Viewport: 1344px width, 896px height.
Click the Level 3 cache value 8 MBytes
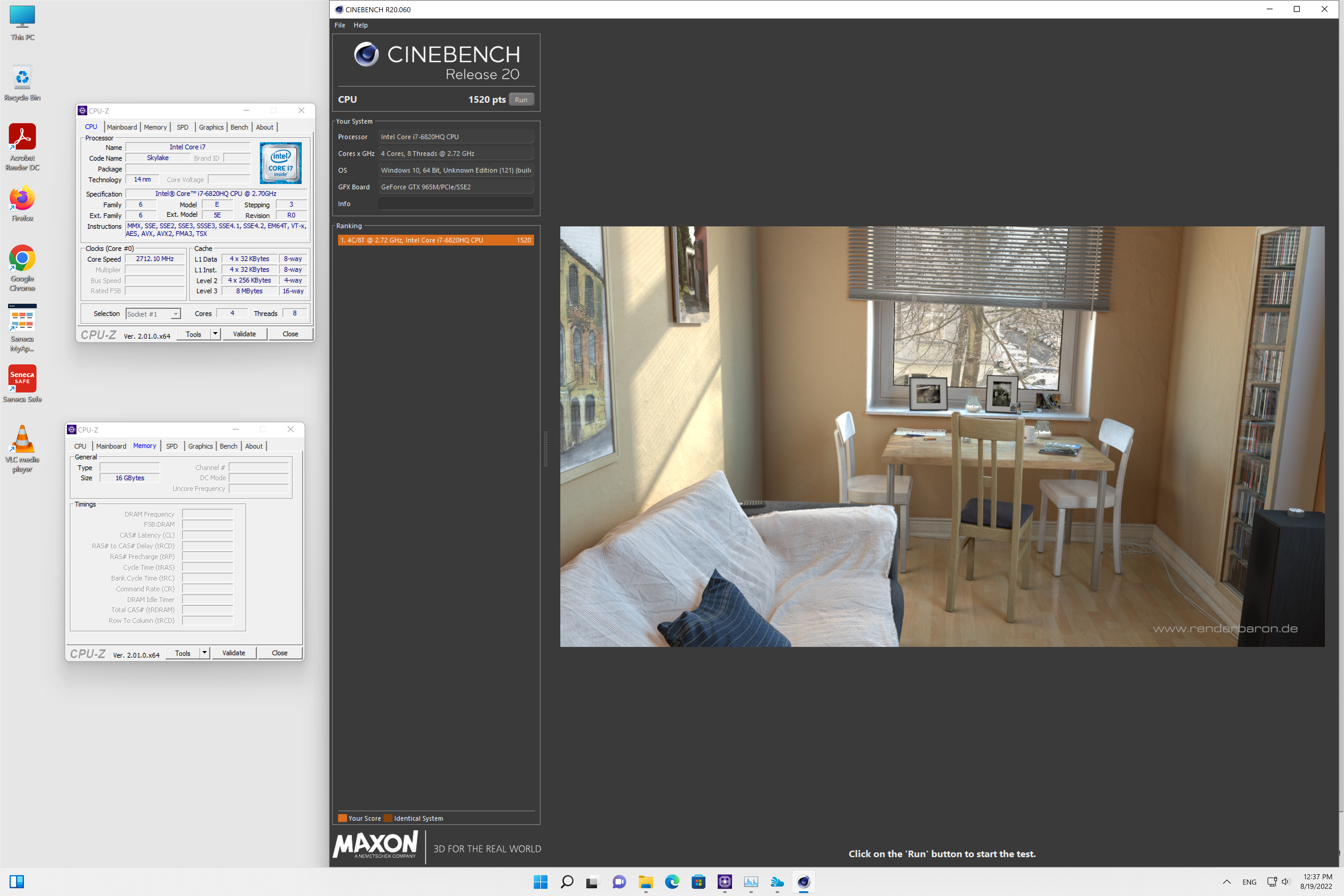[250, 291]
